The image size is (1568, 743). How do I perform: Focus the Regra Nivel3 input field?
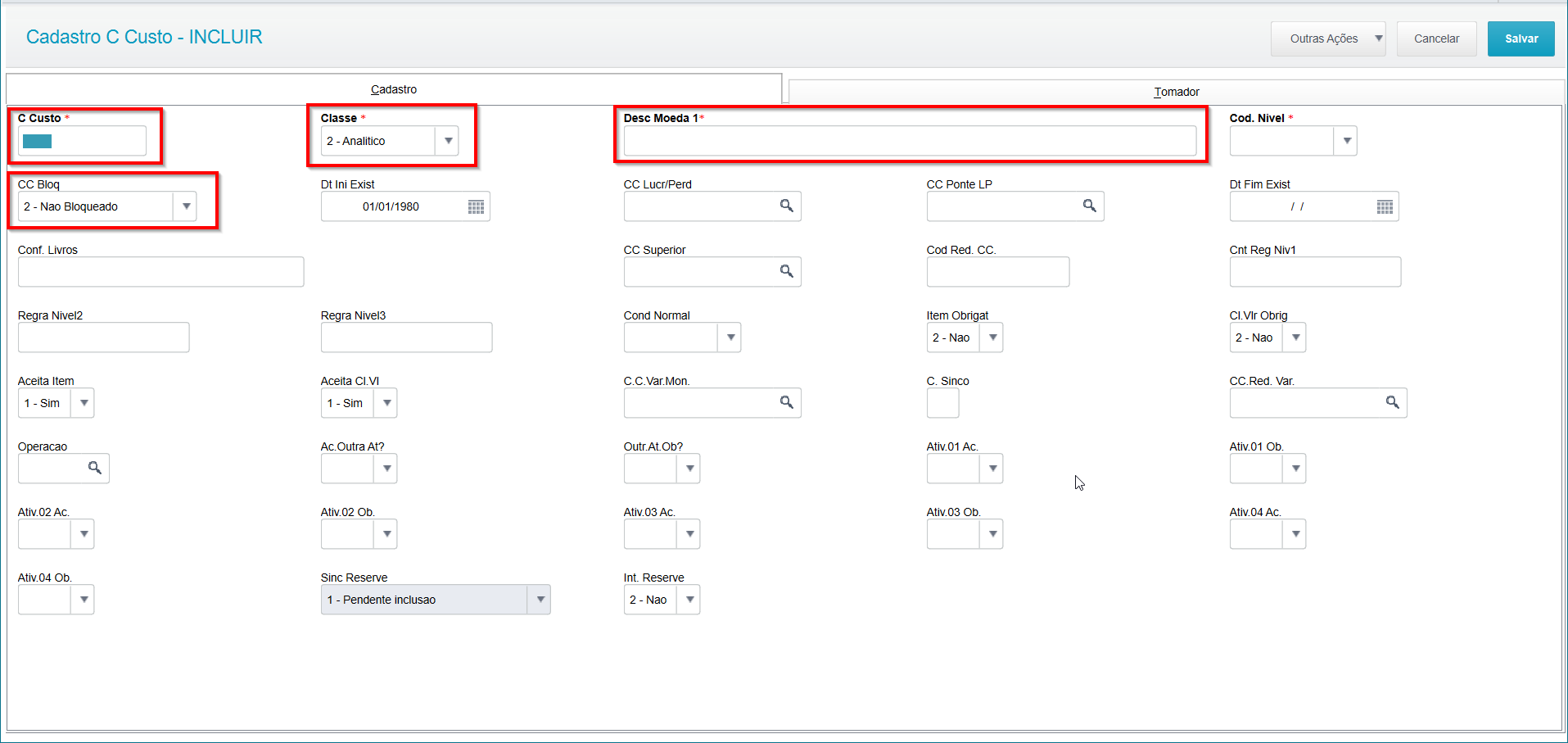pyautogui.click(x=406, y=338)
